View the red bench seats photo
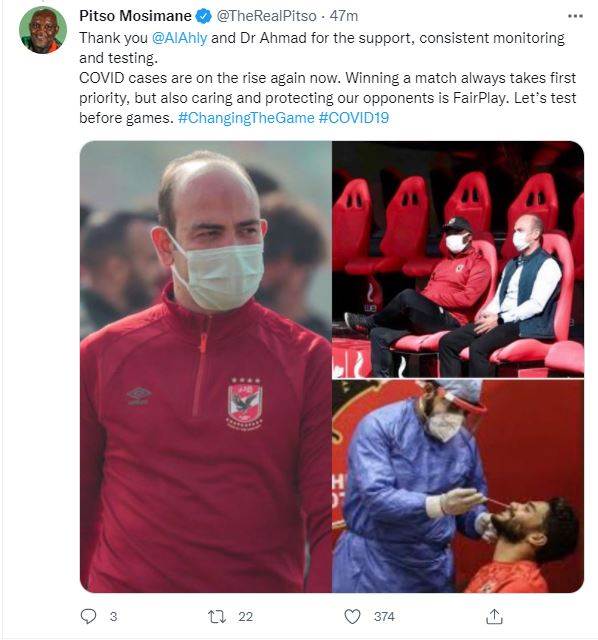 [458, 259]
